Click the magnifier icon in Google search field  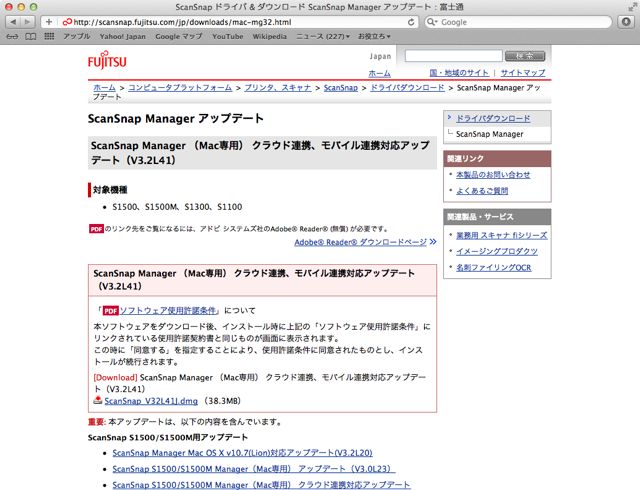coord(432,22)
